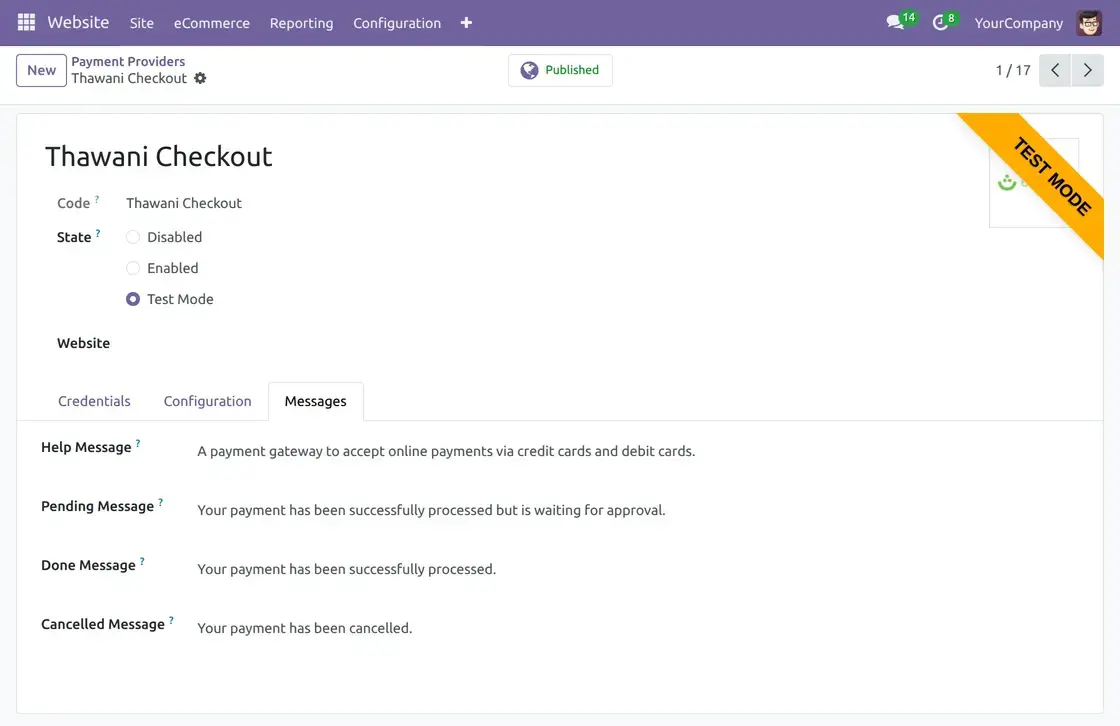Click the Help Message text field
The height and width of the screenshot is (726, 1120).
(x=446, y=451)
